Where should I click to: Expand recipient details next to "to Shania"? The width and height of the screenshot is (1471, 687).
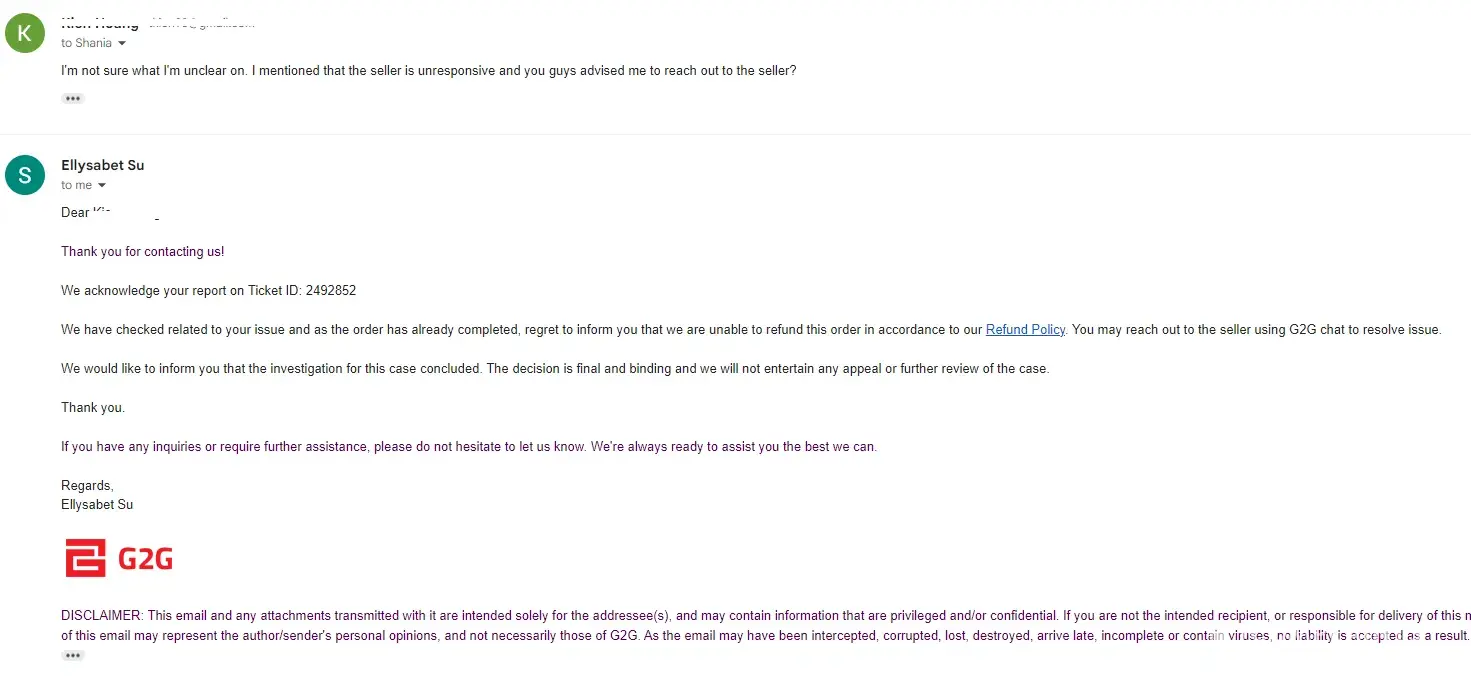pyautogui.click(x=122, y=43)
